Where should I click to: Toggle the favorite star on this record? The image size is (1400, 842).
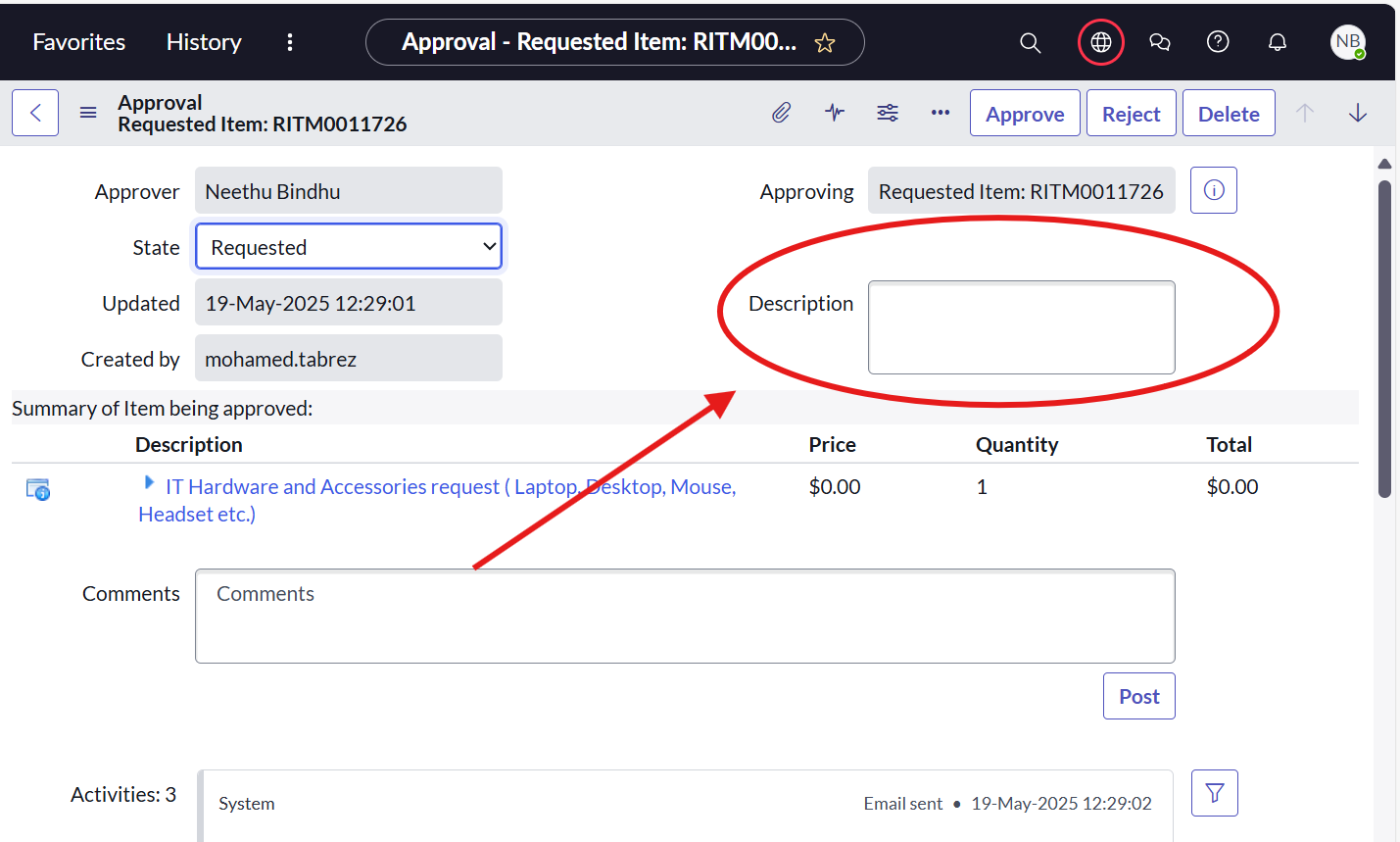click(824, 42)
